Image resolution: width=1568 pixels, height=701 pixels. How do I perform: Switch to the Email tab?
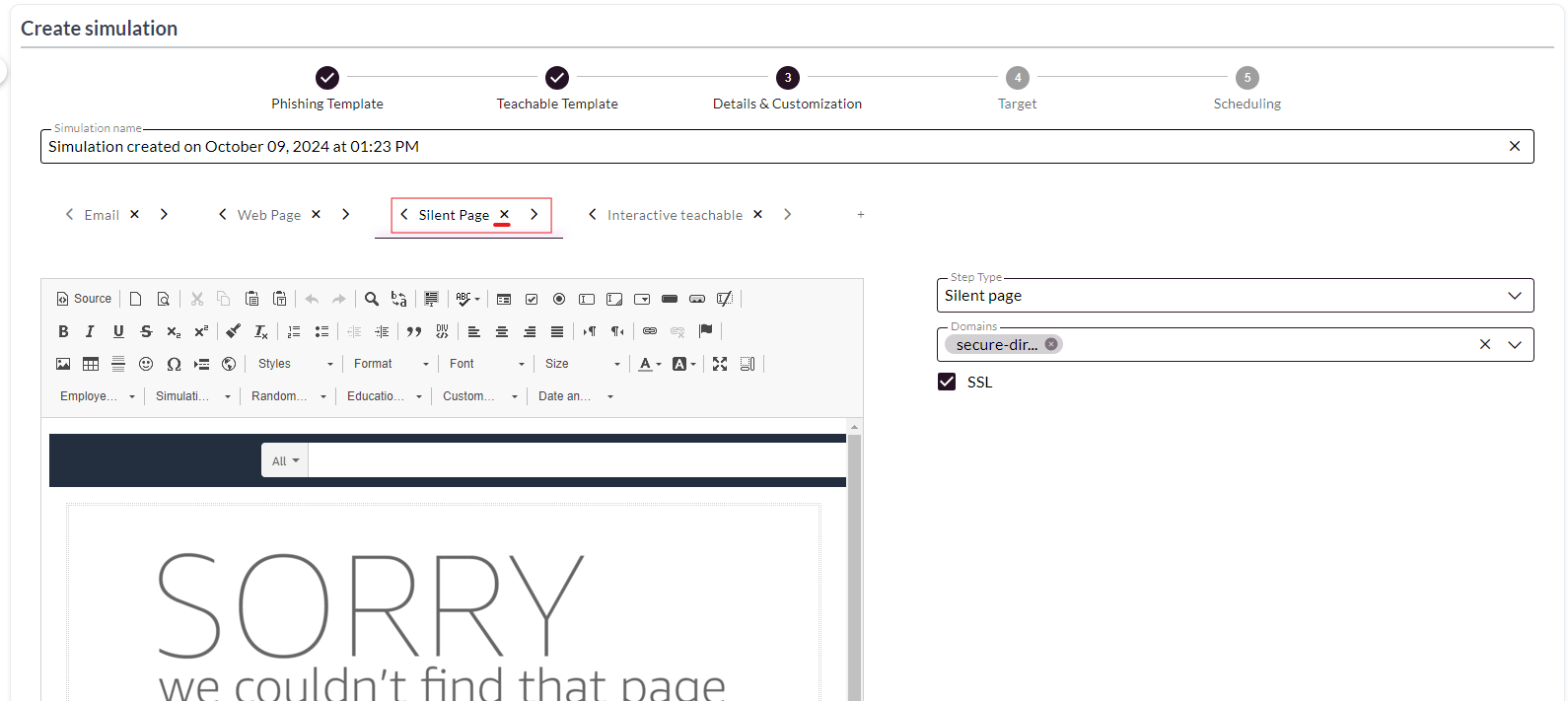[102, 215]
